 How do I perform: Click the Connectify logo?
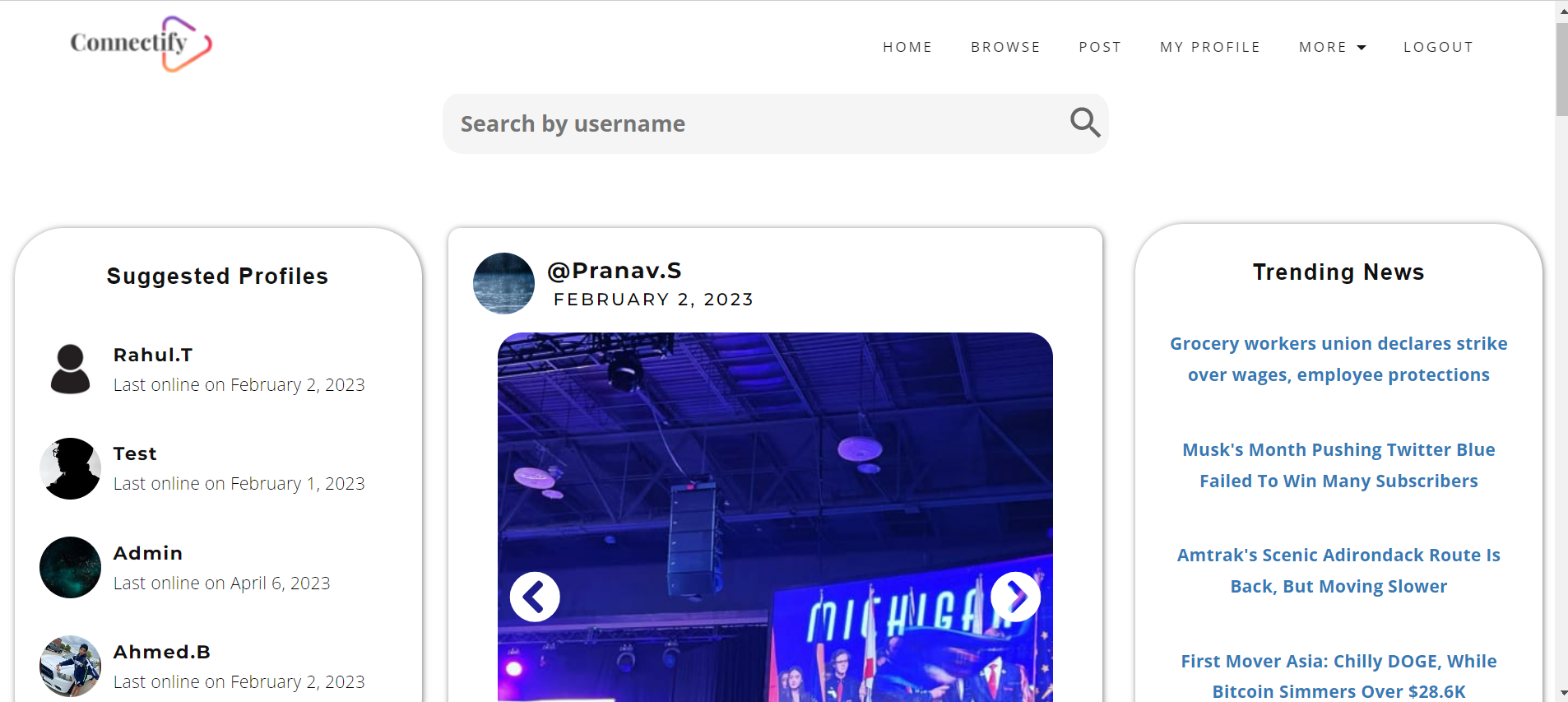(x=141, y=44)
